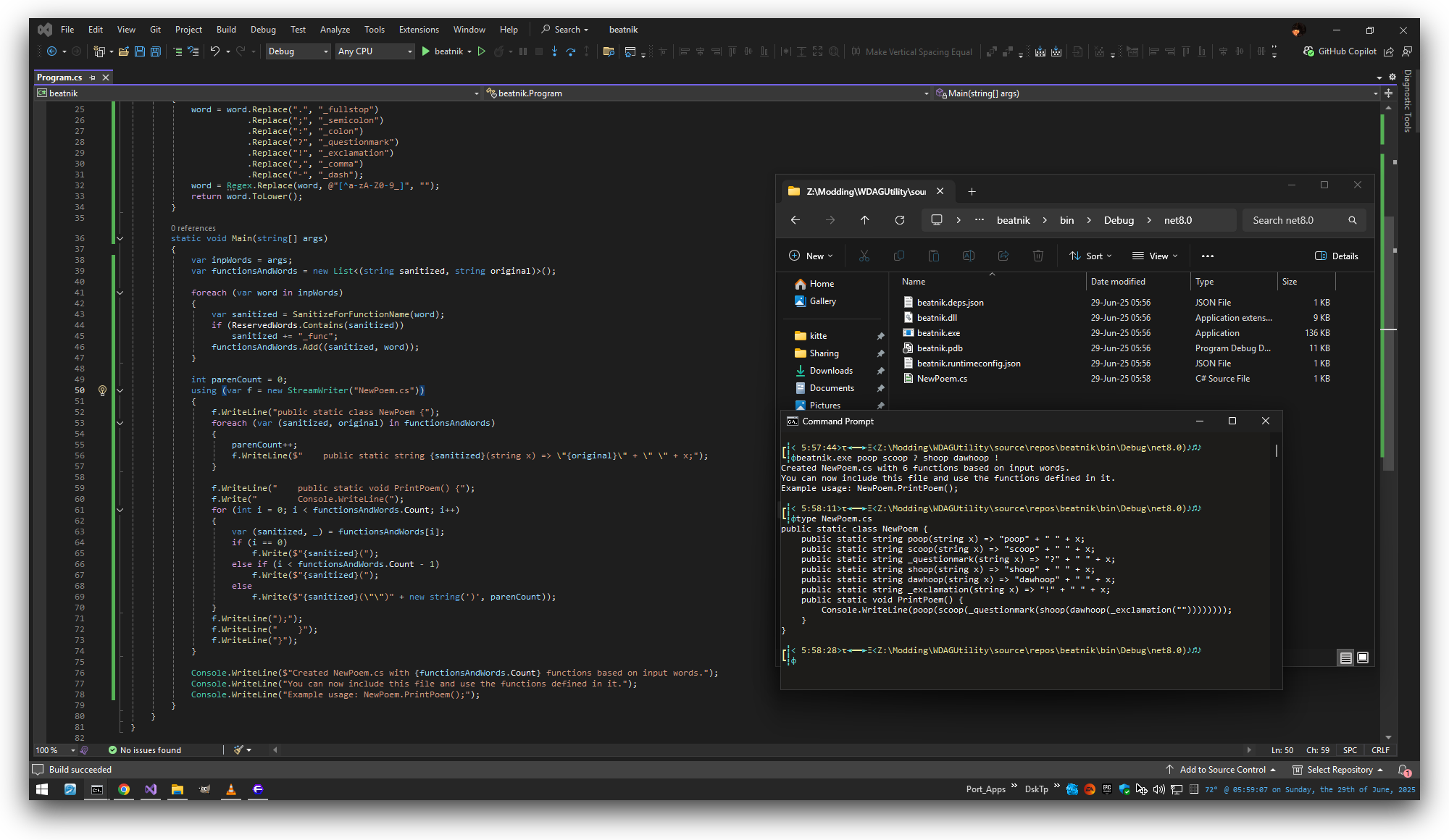Screen dimensions: 1449x840
Task: Close the Program.cs tab
Action: click(106, 77)
